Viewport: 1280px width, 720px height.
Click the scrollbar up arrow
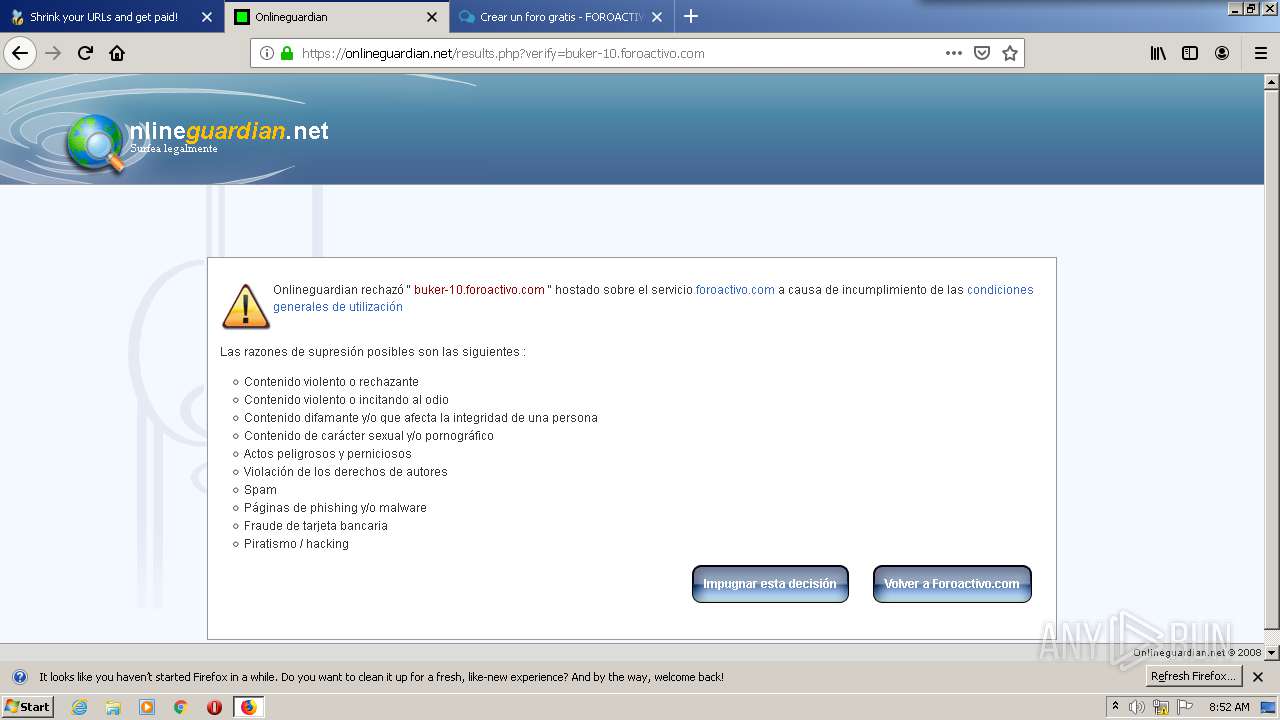(x=1271, y=81)
